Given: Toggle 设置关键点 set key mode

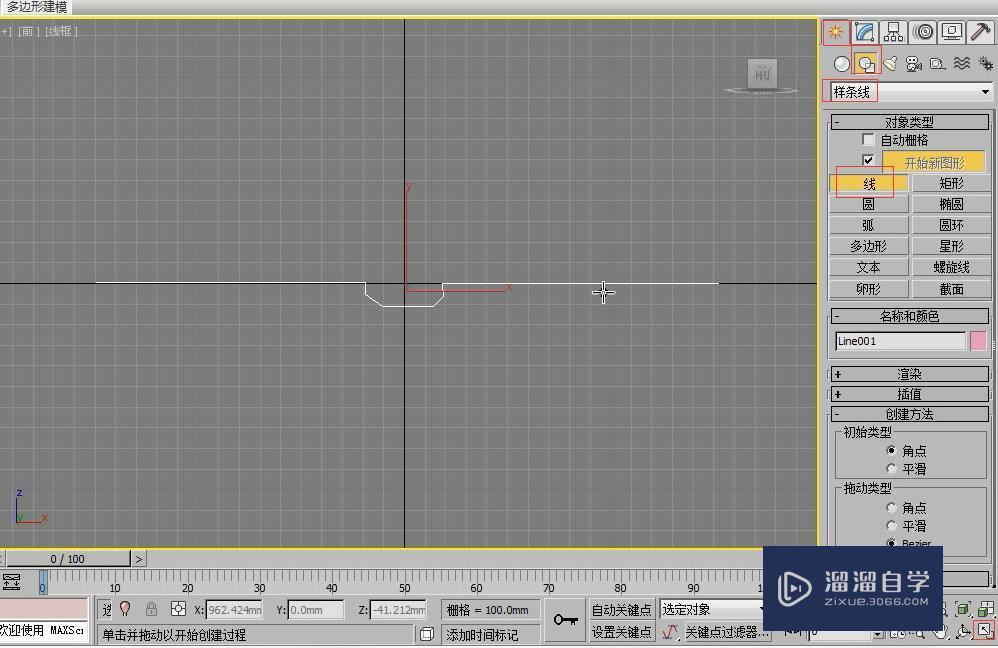Looking at the screenshot, I should 621,632.
